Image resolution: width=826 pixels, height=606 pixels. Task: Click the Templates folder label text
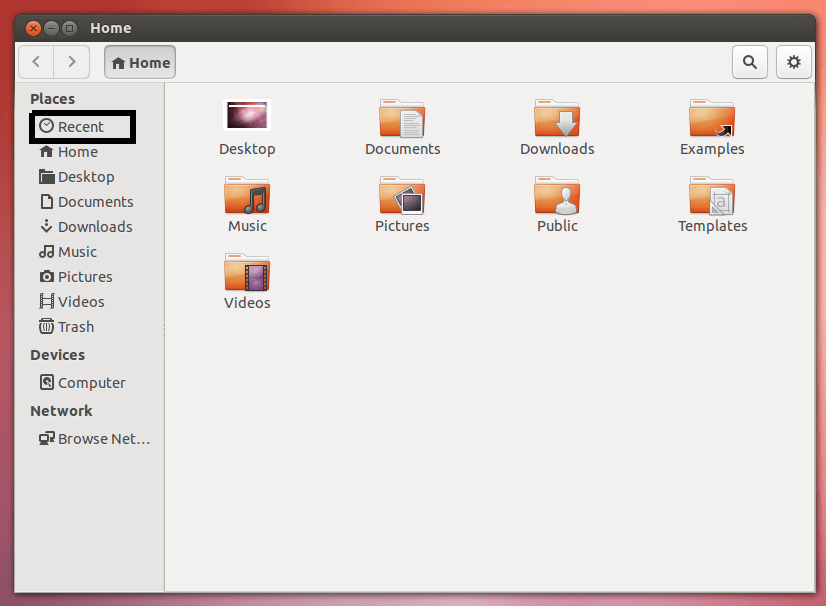[712, 226]
